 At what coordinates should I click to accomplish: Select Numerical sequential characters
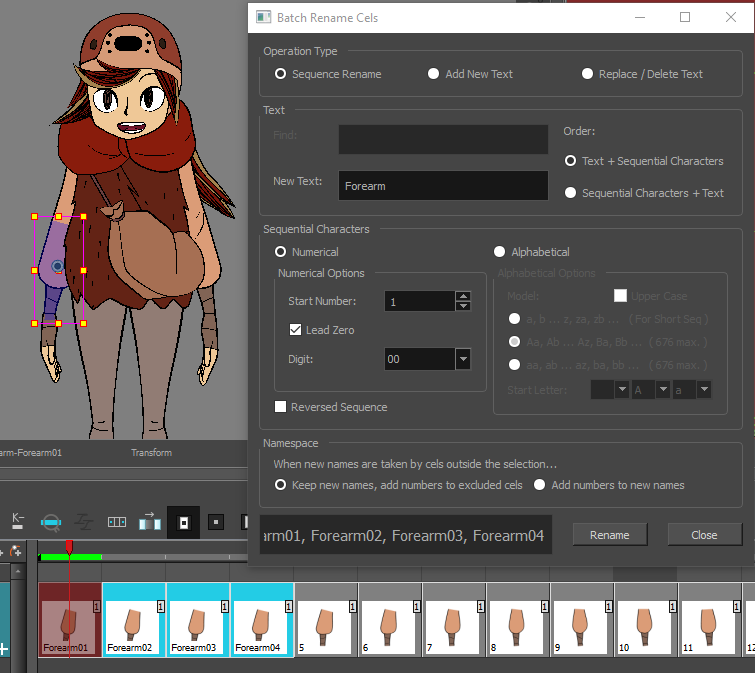280,252
